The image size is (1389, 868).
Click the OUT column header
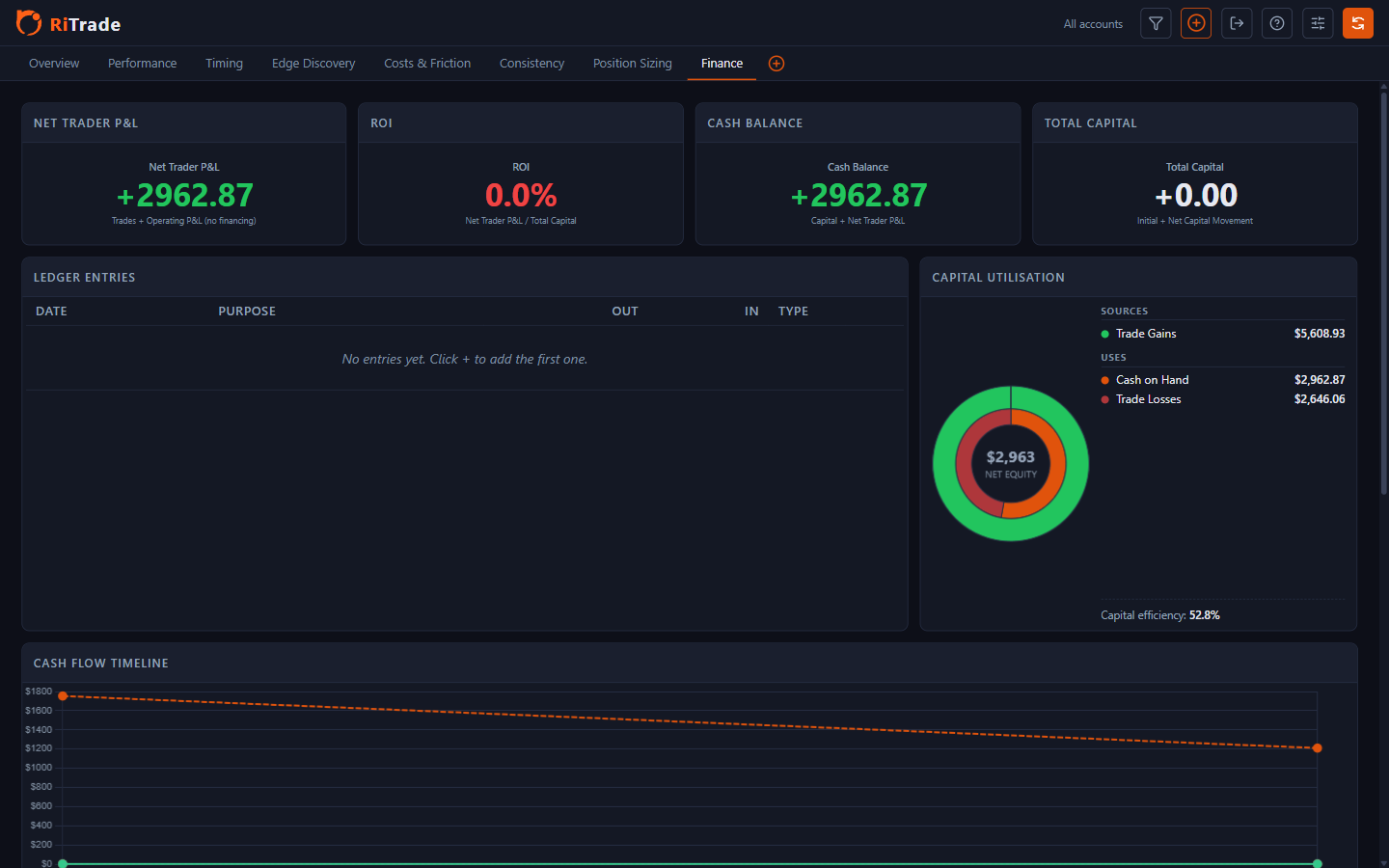[x=625, y=312]
